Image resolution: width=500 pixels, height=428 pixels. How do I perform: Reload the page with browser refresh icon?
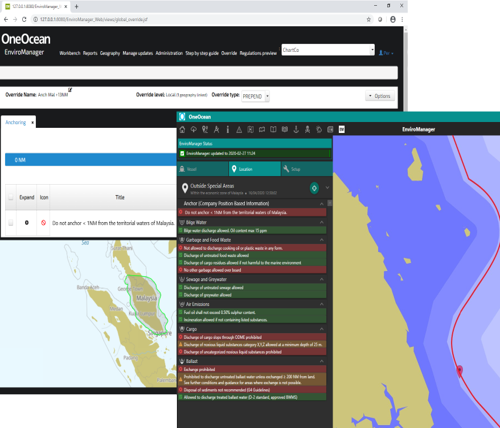24,19
